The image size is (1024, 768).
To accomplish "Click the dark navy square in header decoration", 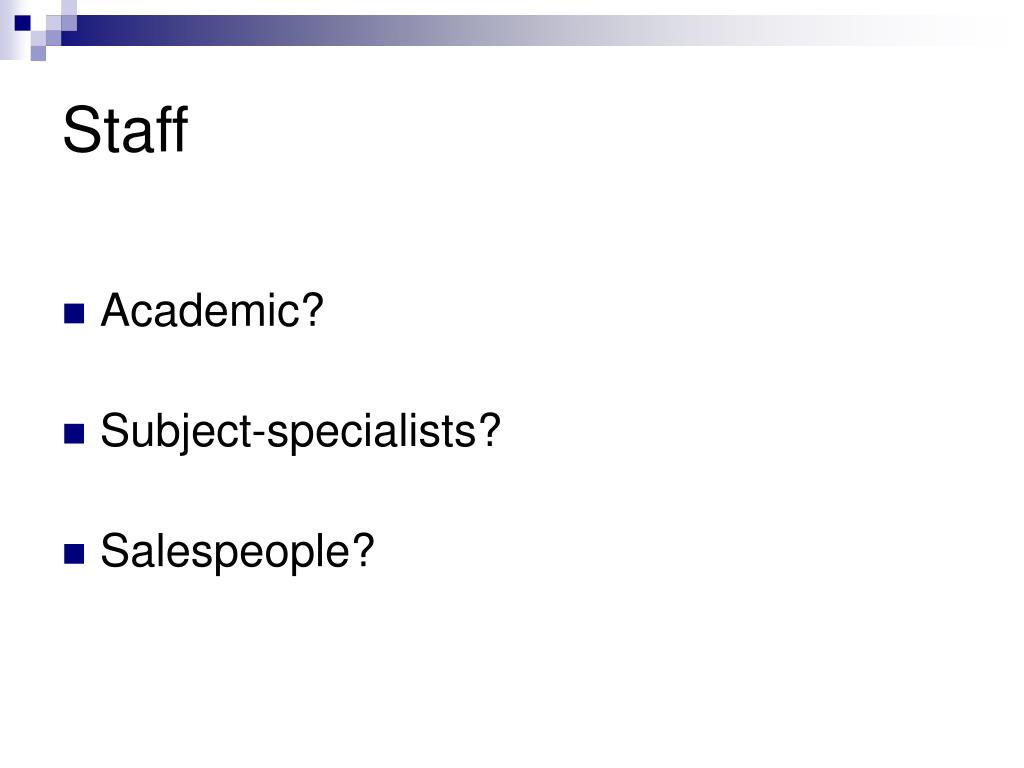I will (23, 23).
